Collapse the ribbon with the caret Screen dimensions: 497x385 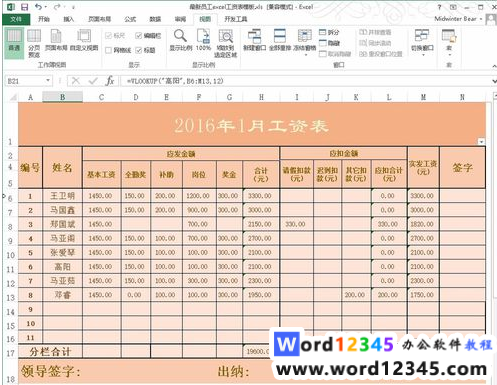coord(494,67)
